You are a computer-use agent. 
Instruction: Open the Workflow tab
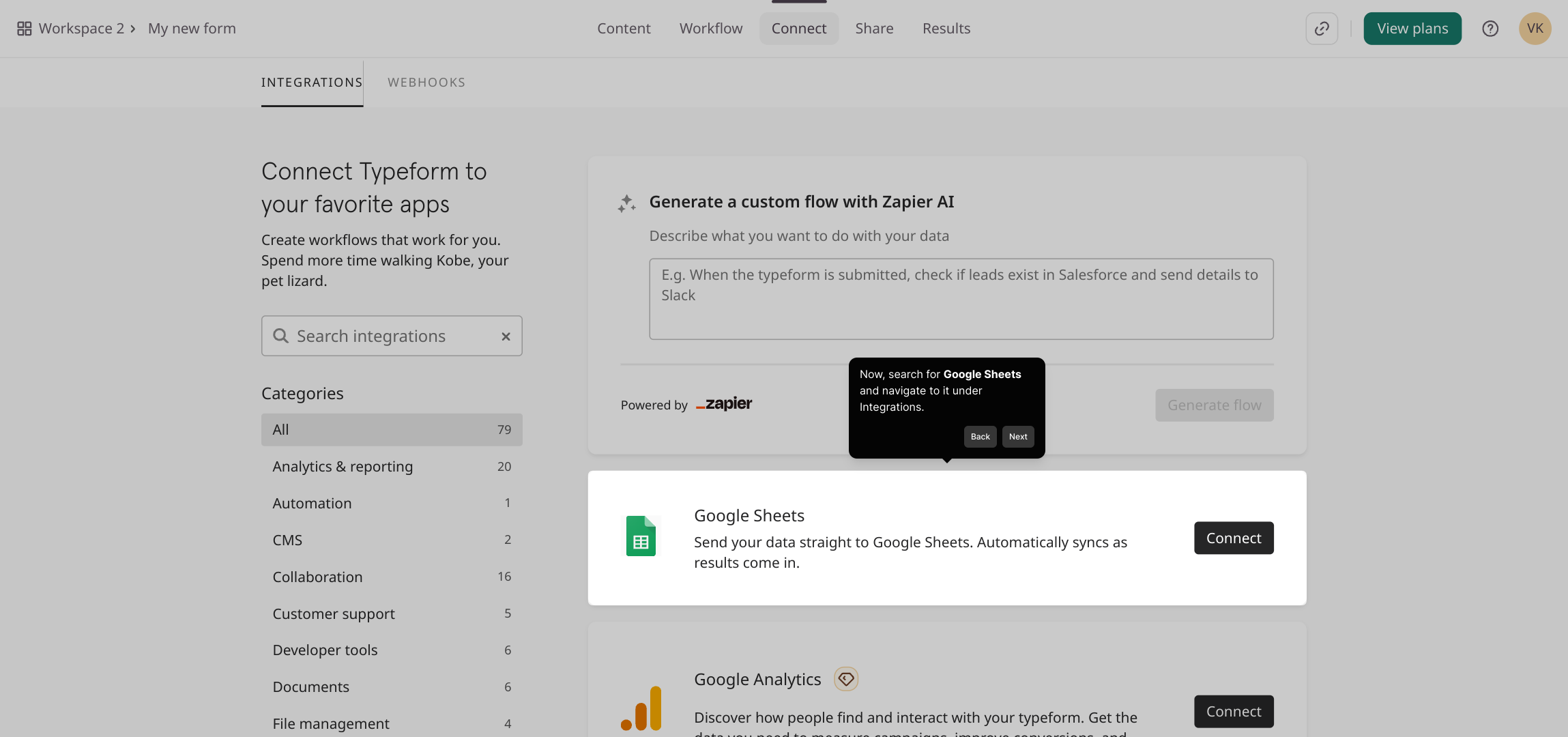[x=711, y=29]
